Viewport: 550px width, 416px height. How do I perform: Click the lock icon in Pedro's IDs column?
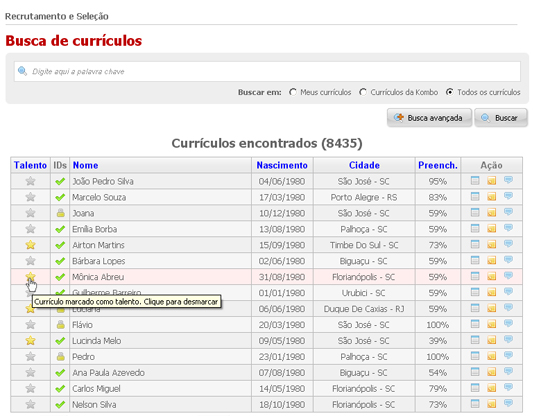pos(60,356)
